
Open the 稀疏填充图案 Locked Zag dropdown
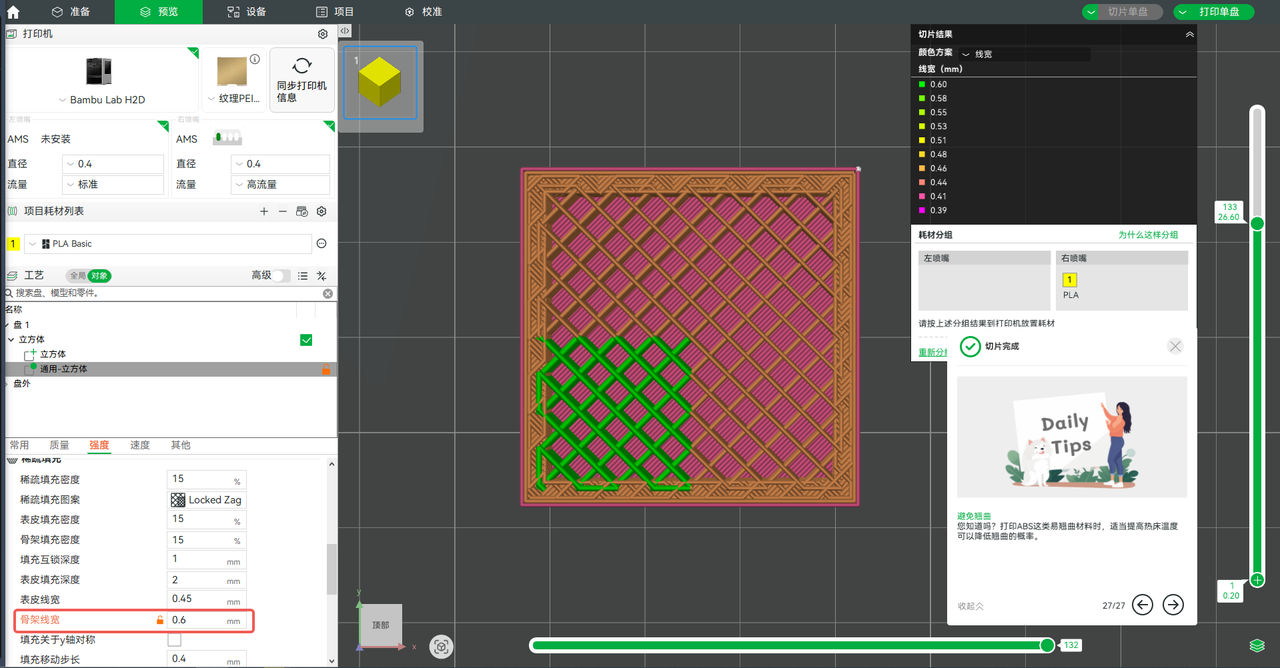tap(205, 500)
